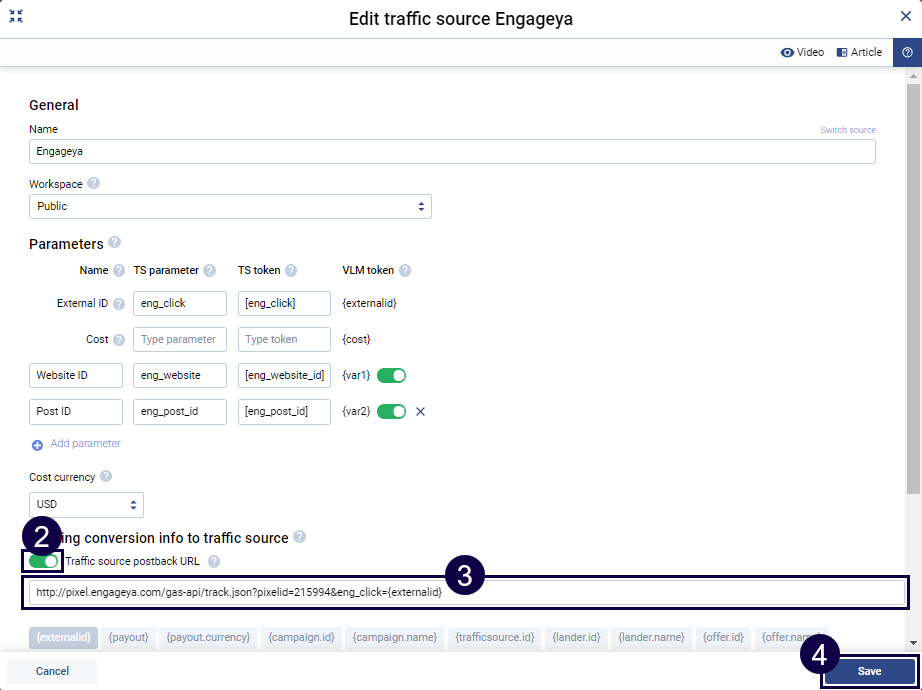
Task: Insert the {payout} token
Action: 127,636
